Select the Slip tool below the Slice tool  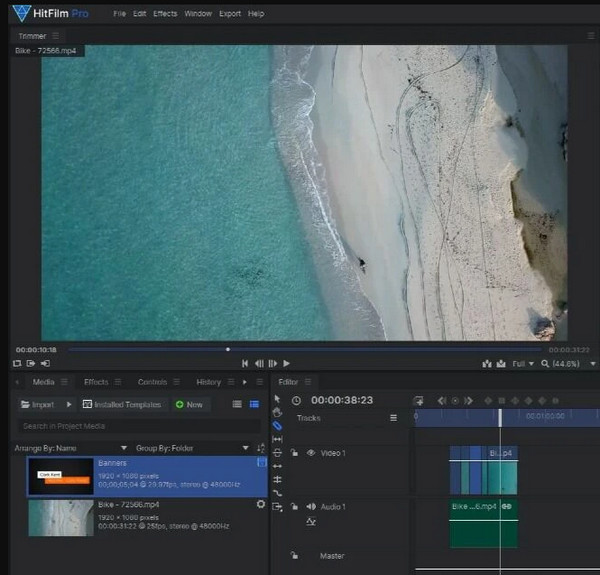277,439
